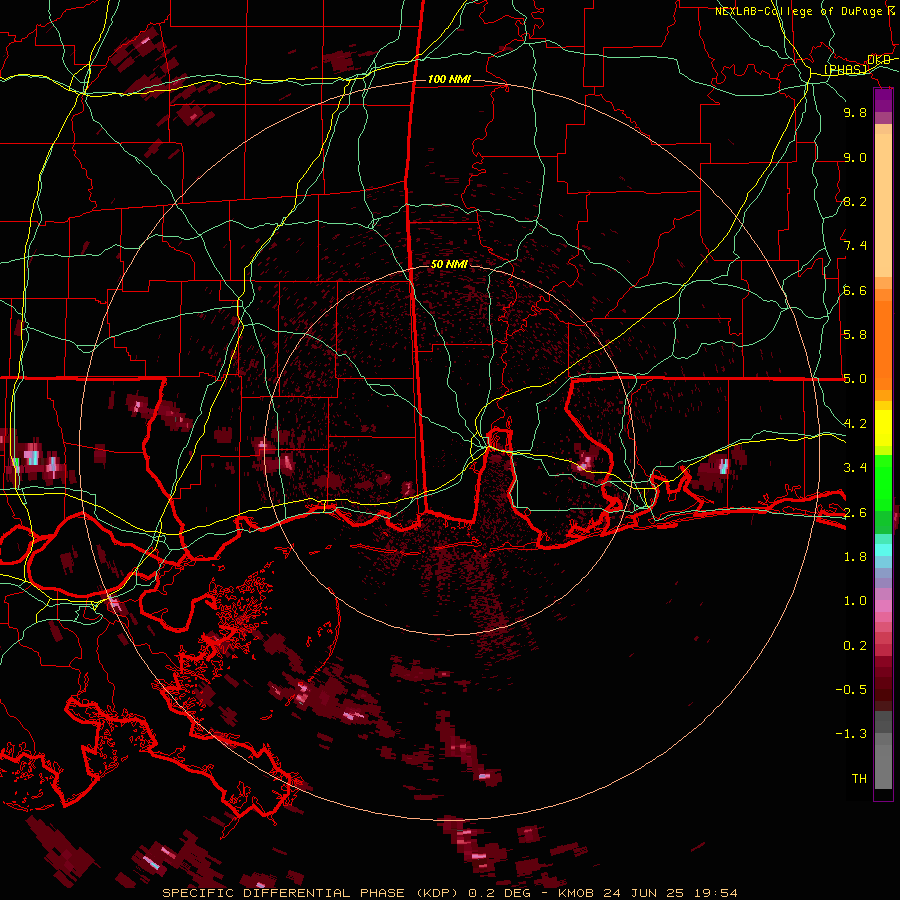Click the 8.2 value on the color scale
900x900 pixels.
(855, 201)
